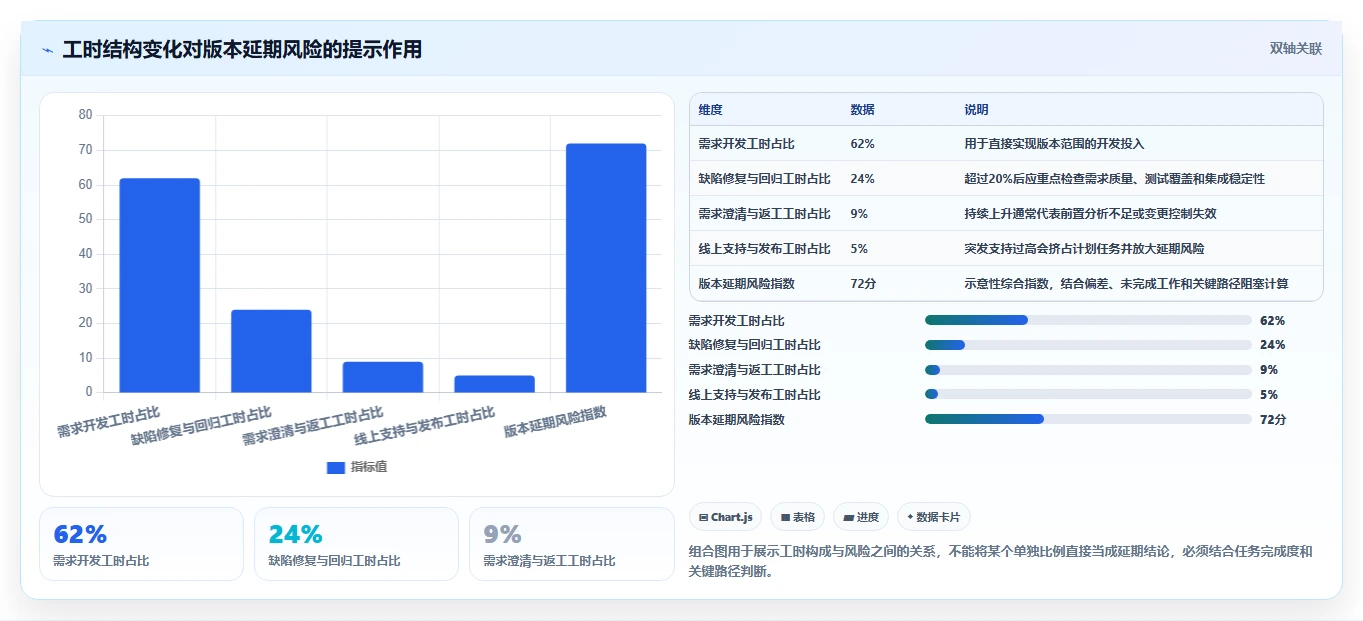Screen dimensions: 1363x621
Task: Click the 版本延期风险指数 cell in the table
Action: [x=746, y=283]
